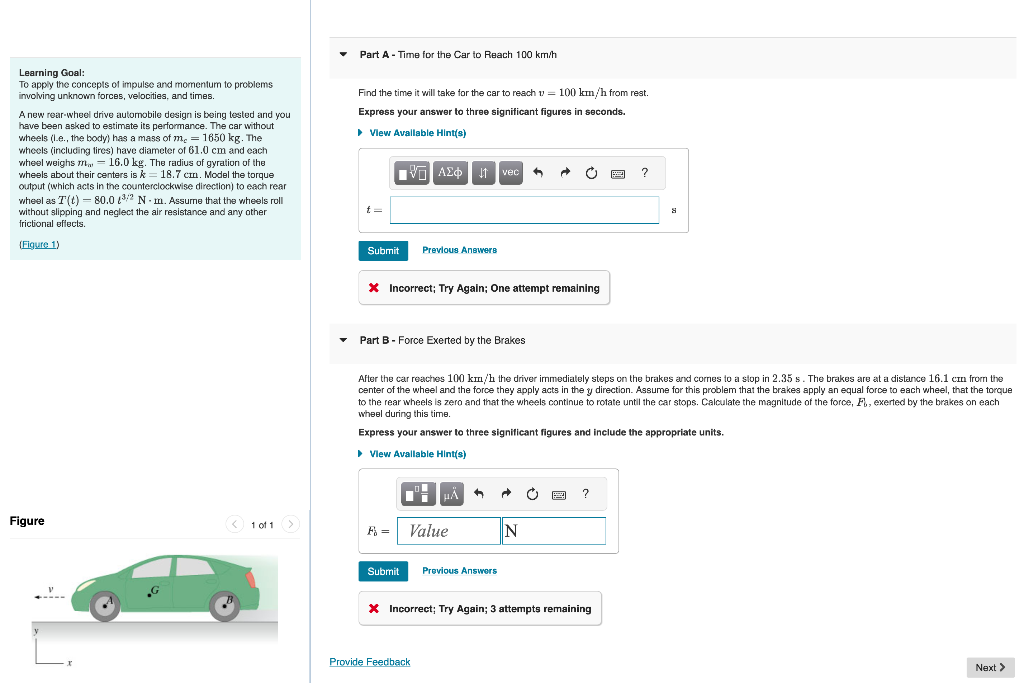Redo the entry in Part A editor
This screenshot has height=683, width=1024.
(564, 172)
